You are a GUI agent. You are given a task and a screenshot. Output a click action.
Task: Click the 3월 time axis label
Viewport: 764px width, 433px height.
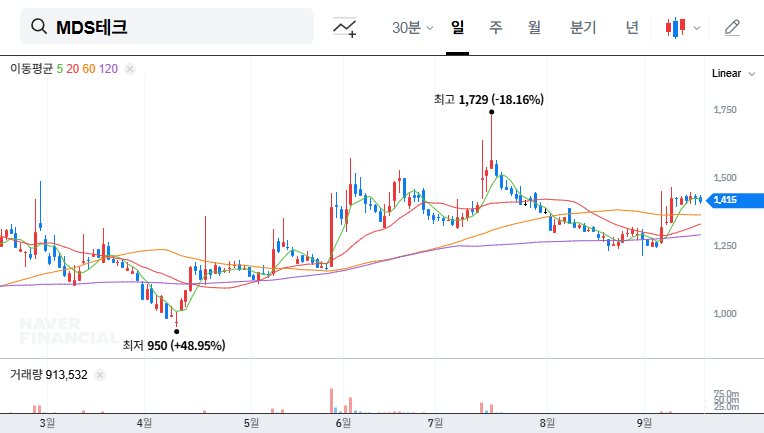[47, 423]
